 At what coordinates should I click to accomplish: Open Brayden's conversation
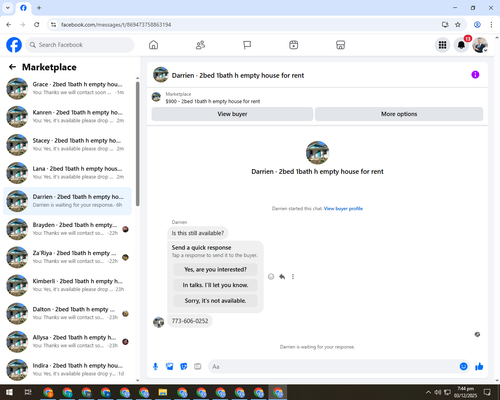[x=68, y=229]
